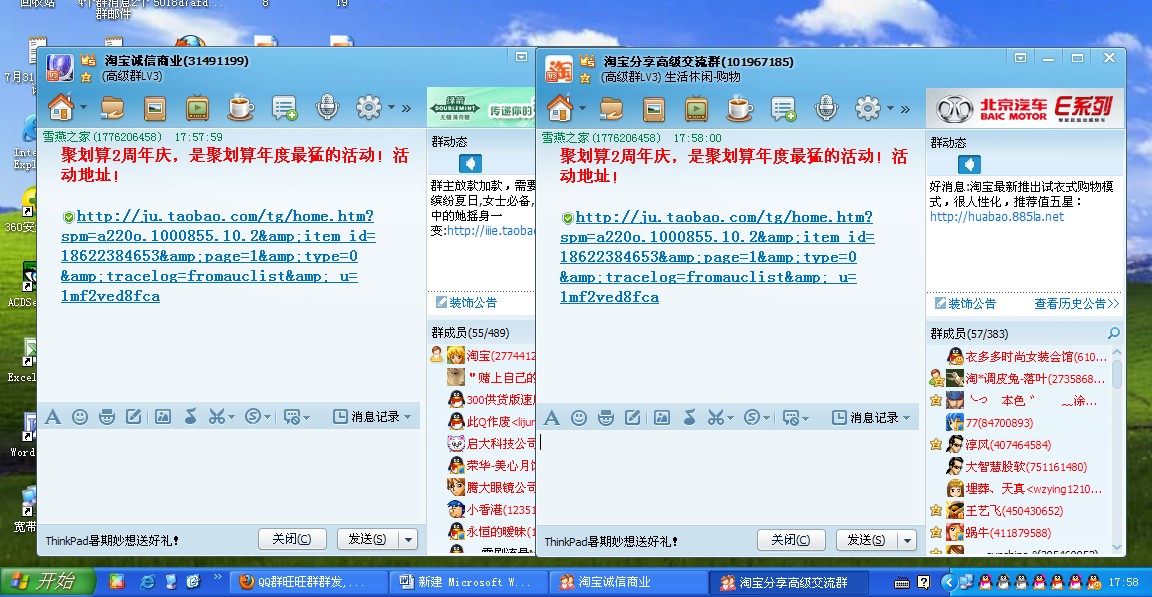Click coffee cup icon in 淘宝诚信商业 window
This screenshot has width=1152, height=597.
click(240, 108)
